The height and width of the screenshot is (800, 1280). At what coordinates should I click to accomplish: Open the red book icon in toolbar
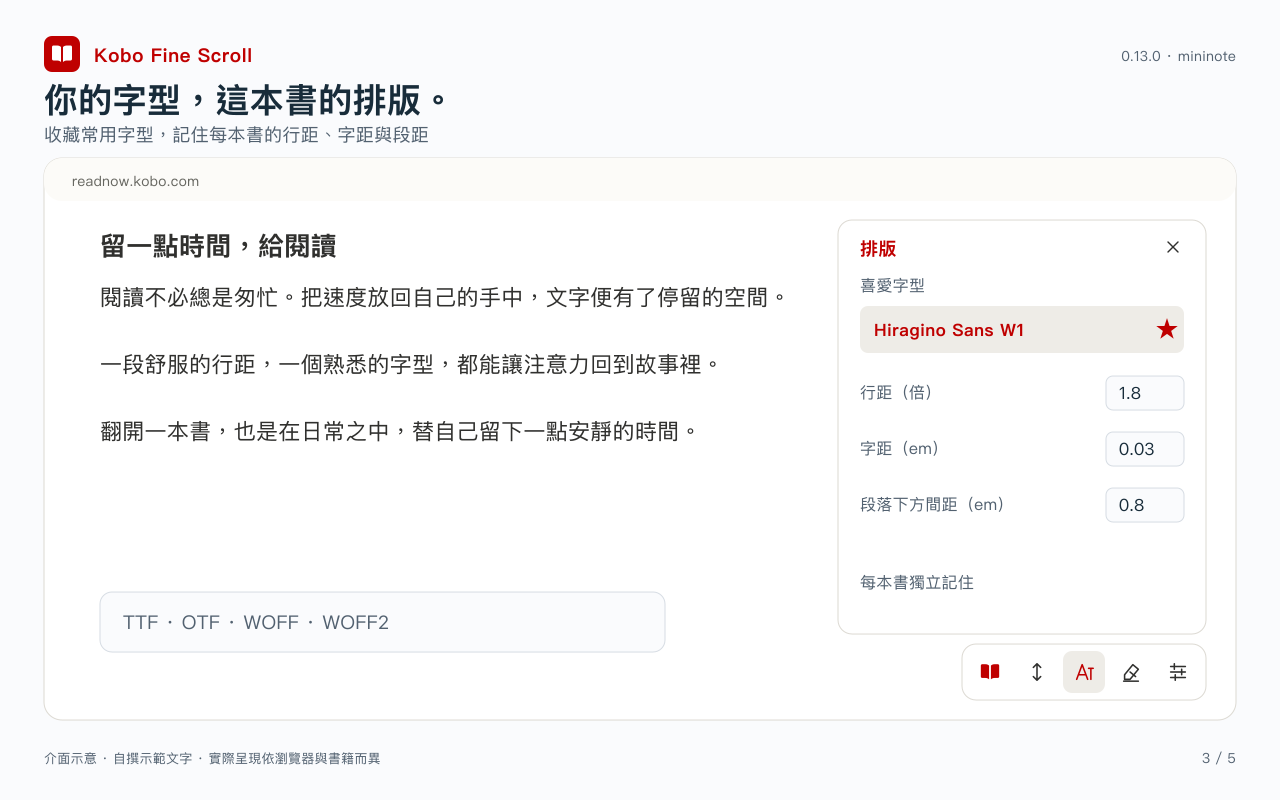990,672
